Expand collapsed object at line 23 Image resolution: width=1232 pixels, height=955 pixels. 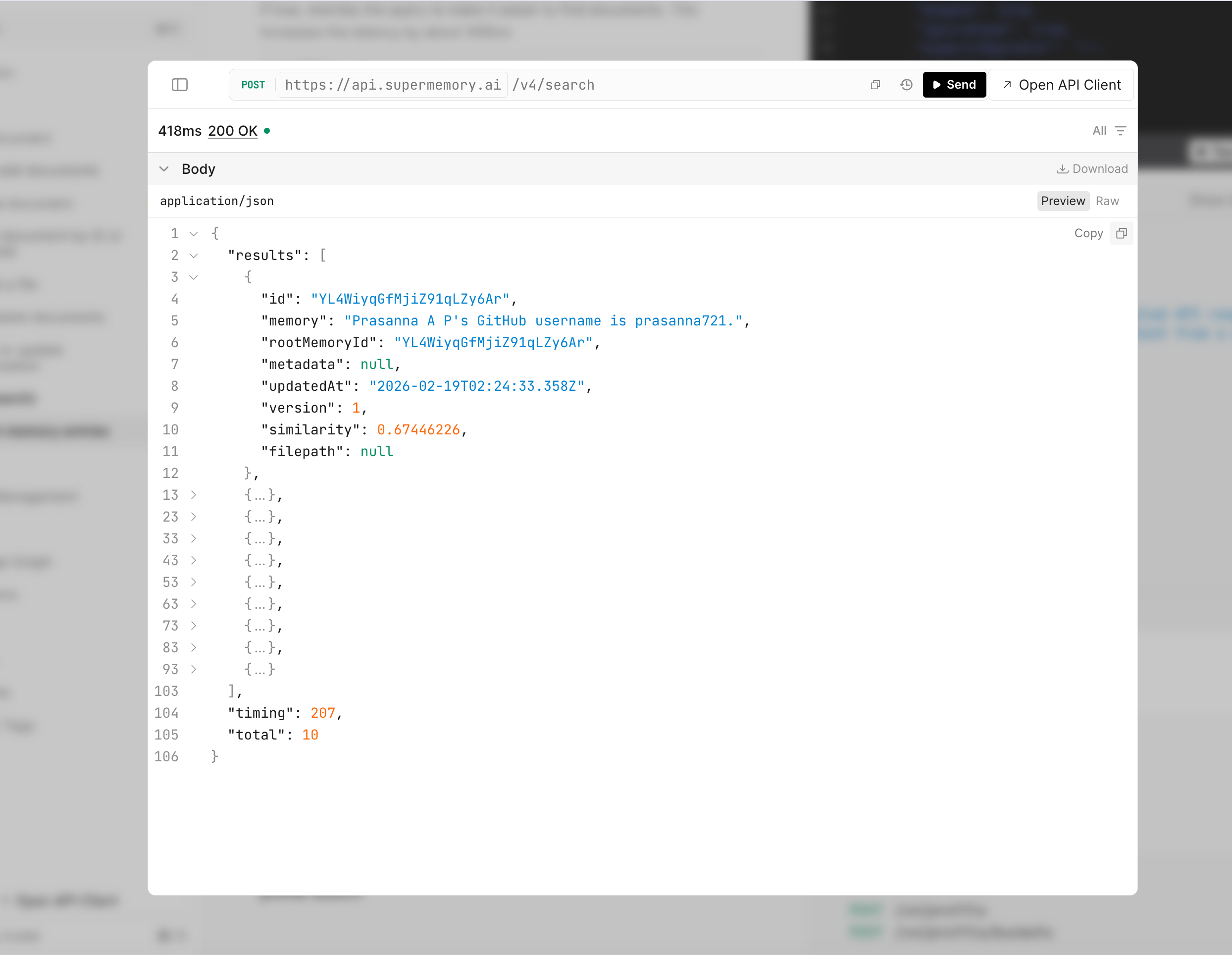pos(194,517)
